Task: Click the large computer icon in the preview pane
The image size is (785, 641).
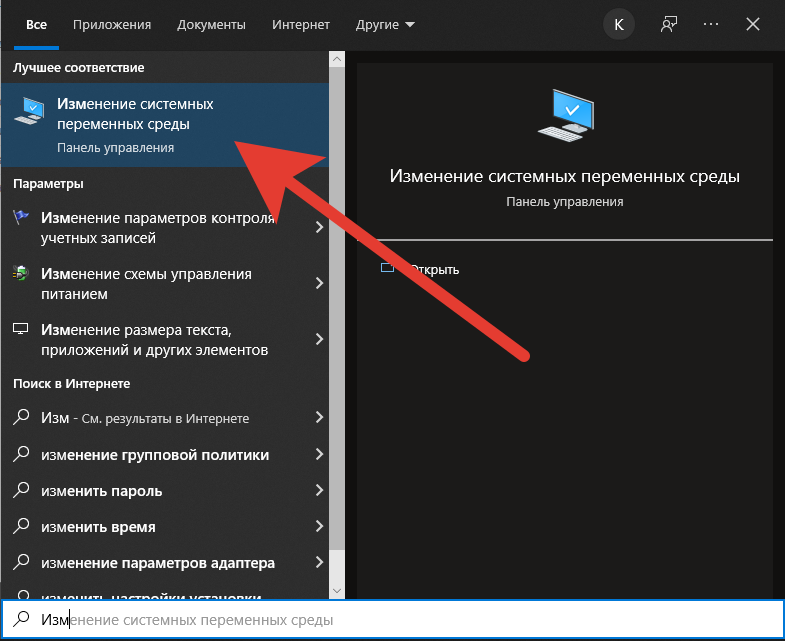Action: click(x=564, y=114)
